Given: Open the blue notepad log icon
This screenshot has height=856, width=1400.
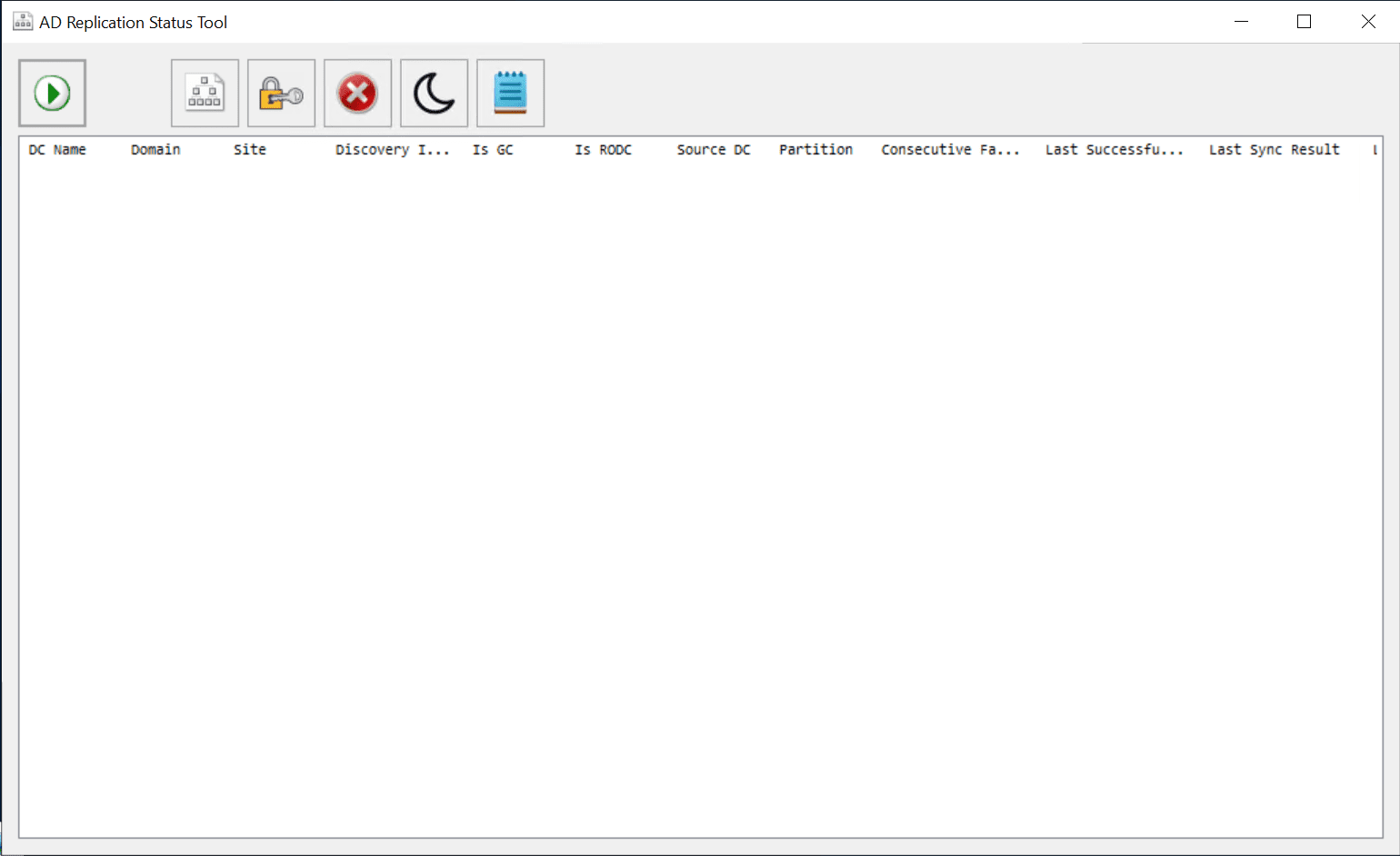Looking at the screenshot, I should (x=510, y=93).
